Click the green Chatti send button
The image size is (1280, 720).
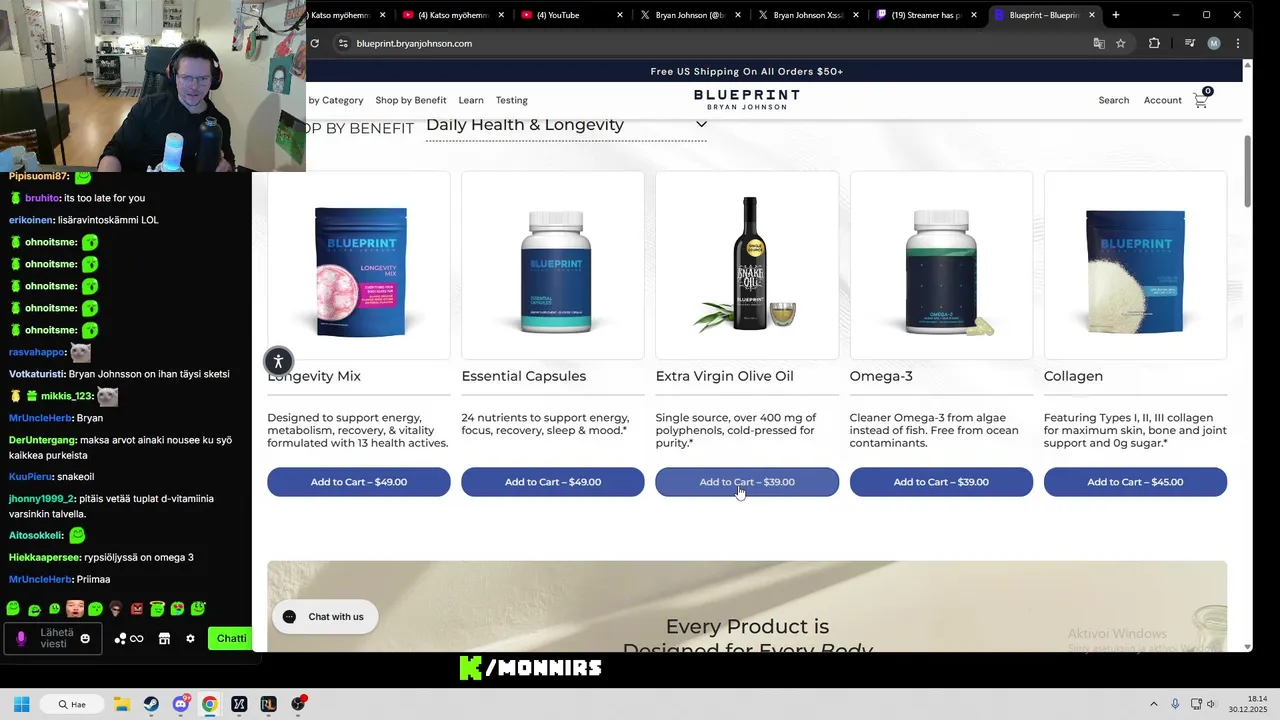click(x=231, y=639)
